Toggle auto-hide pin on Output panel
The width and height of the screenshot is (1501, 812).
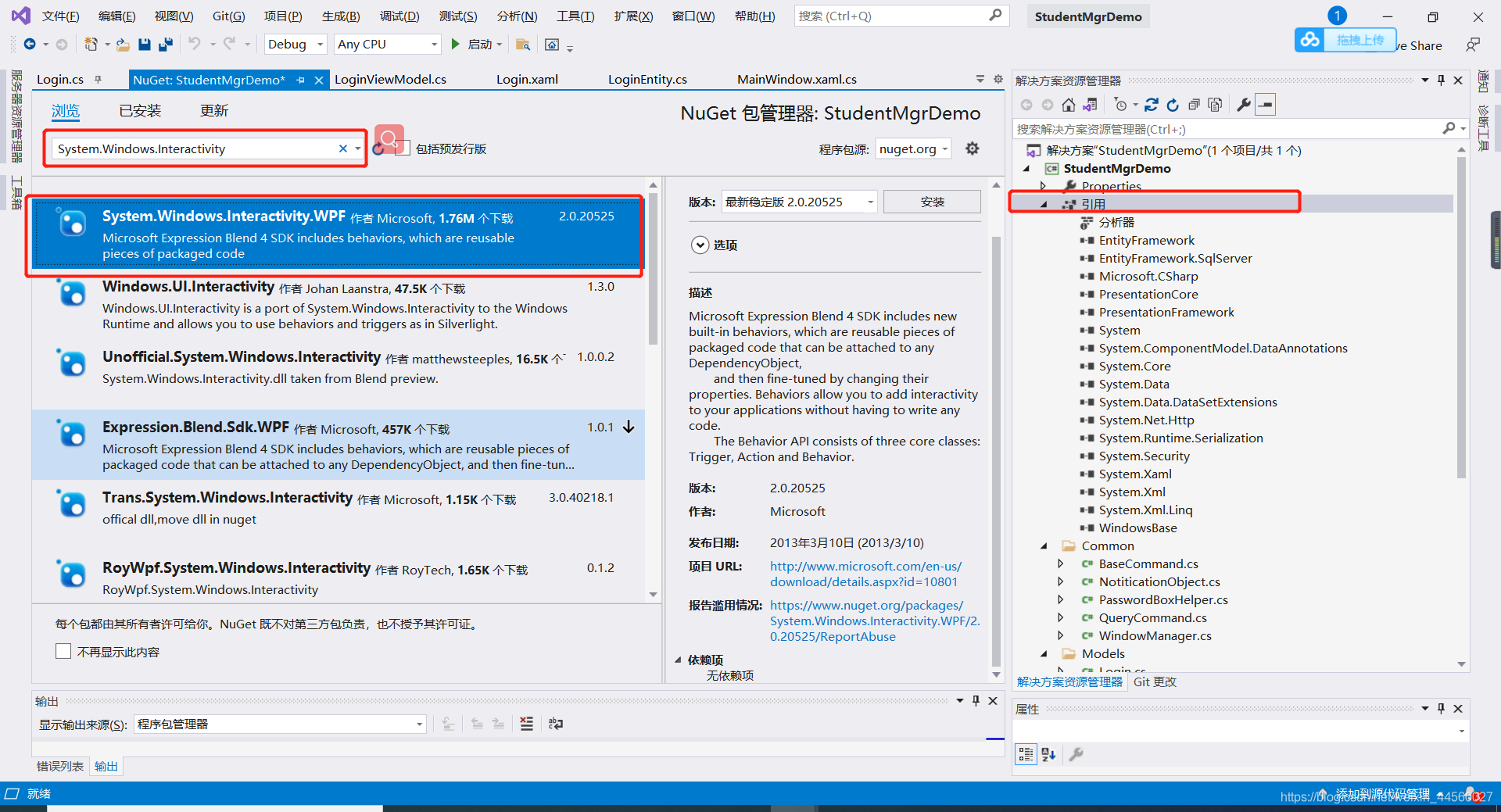(x=976, y=700)
